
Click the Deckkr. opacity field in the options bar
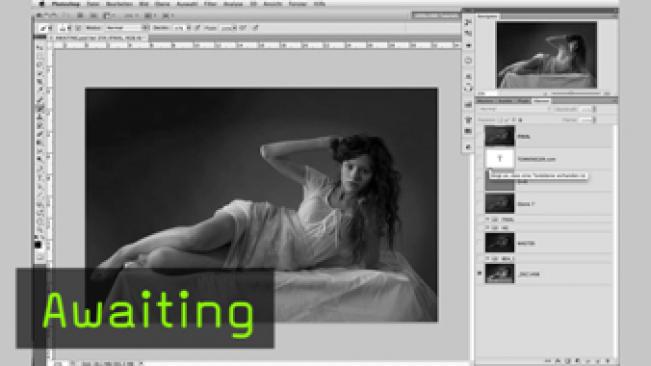click(x=179, y=28)
